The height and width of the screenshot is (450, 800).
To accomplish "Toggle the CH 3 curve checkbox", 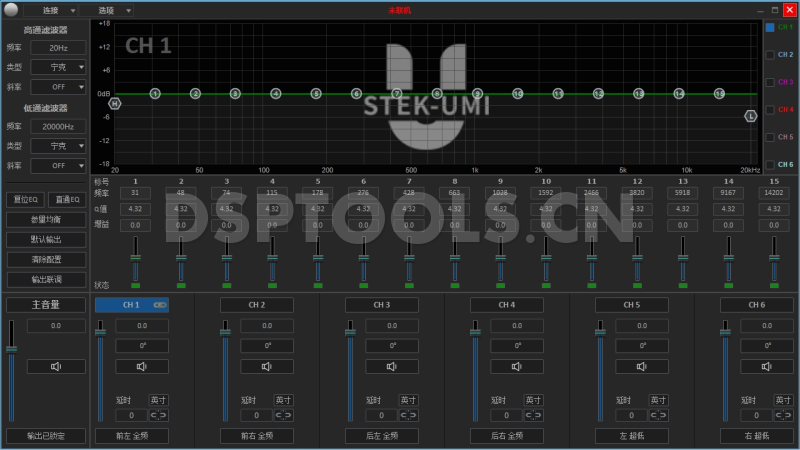I will coord(770,82).
